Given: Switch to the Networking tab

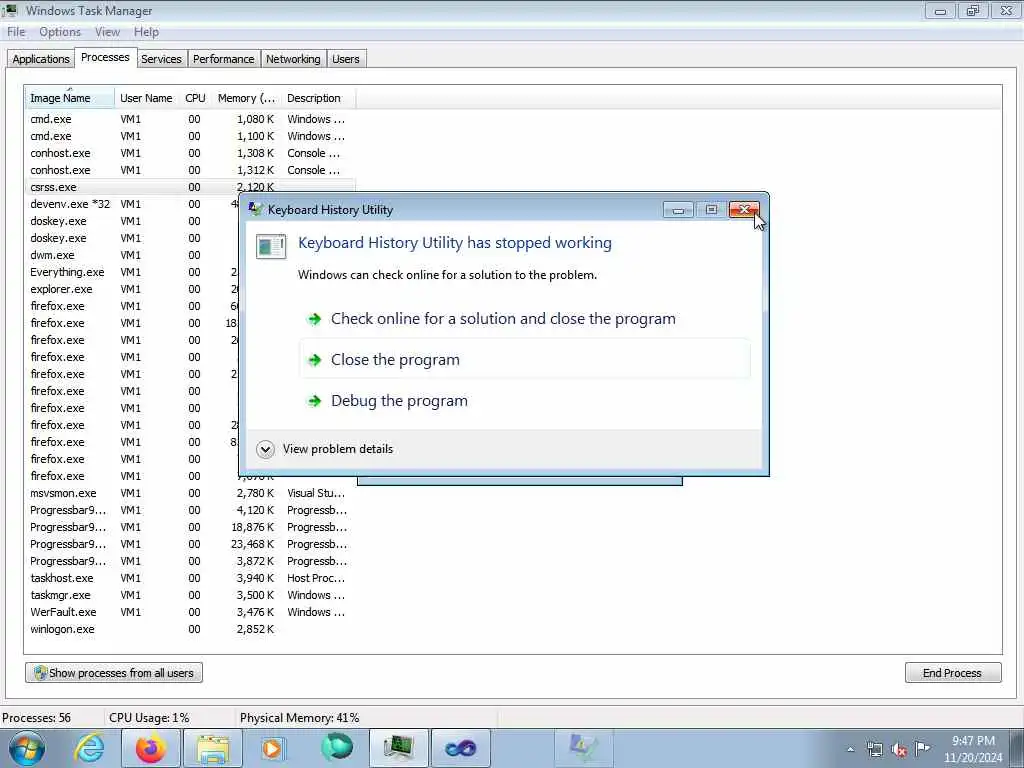Looking at the screenshot, I should click(x=293, y=59).
